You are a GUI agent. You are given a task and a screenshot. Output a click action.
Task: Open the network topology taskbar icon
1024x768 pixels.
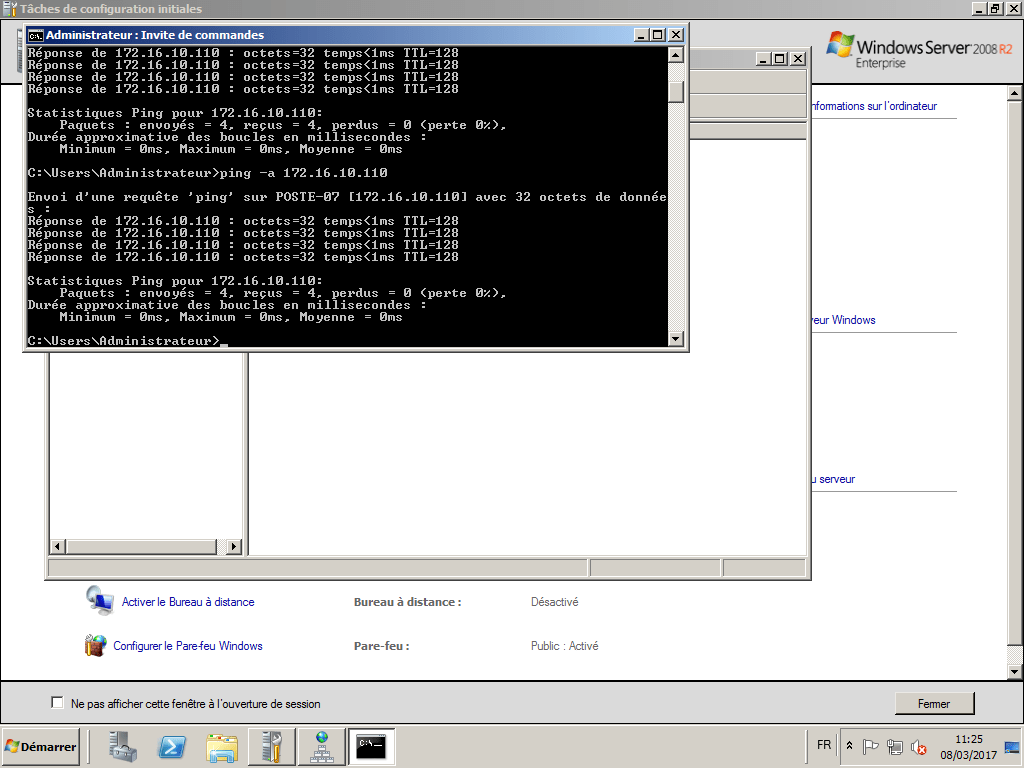321,746
